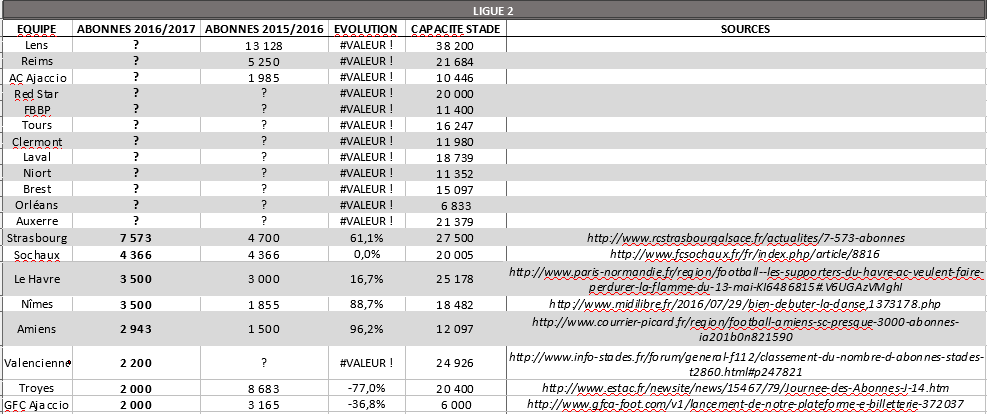Select the CAPACITE STADE header cell

[x=455, y=29]
